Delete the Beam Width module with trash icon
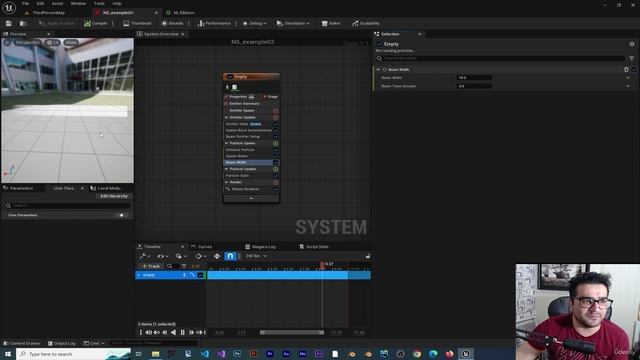 click(626, 70)
